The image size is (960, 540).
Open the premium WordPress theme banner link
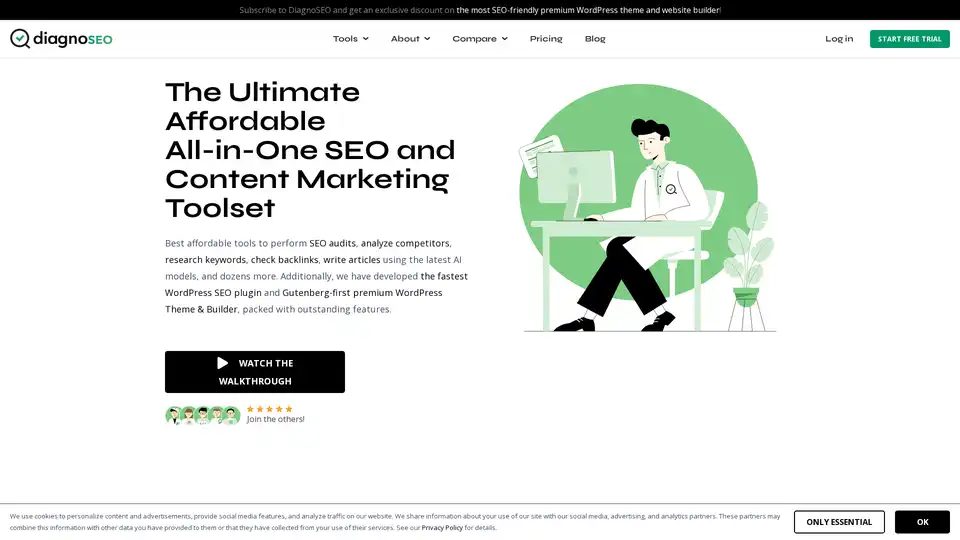[588, 10]
